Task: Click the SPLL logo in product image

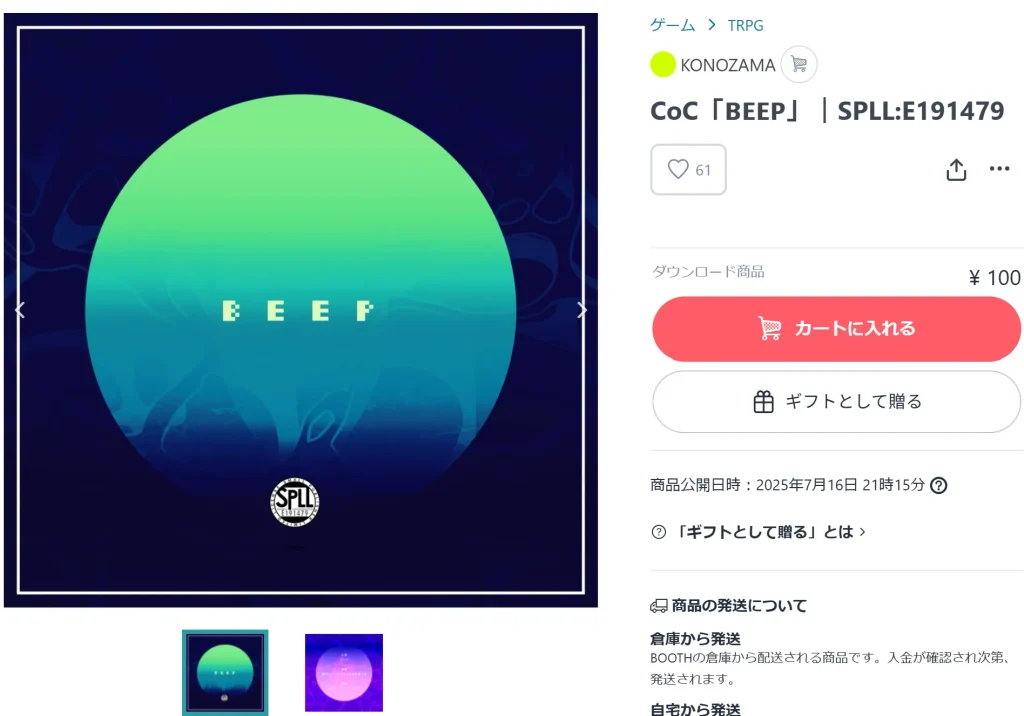Action: point(295,502)
